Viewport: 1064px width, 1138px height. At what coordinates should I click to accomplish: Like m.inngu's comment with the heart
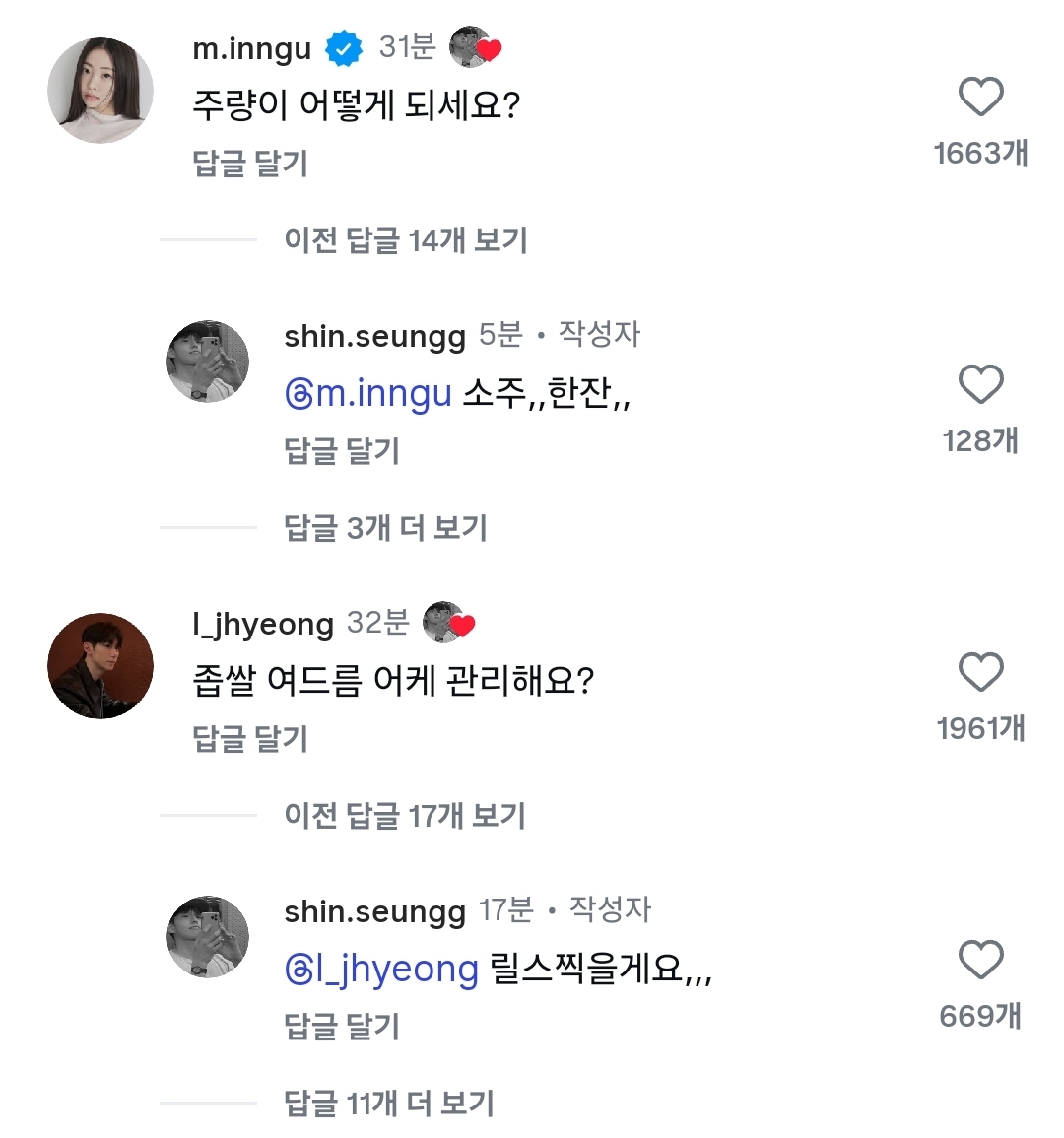(x=980, y=97)
